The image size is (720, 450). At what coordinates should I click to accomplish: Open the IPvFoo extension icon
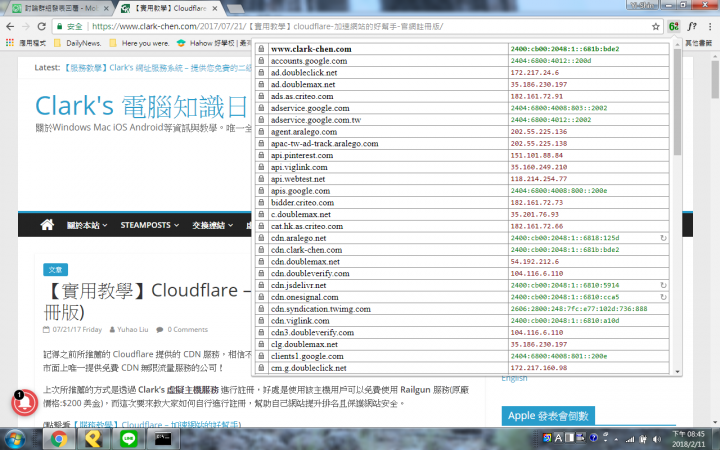[674, 27]
